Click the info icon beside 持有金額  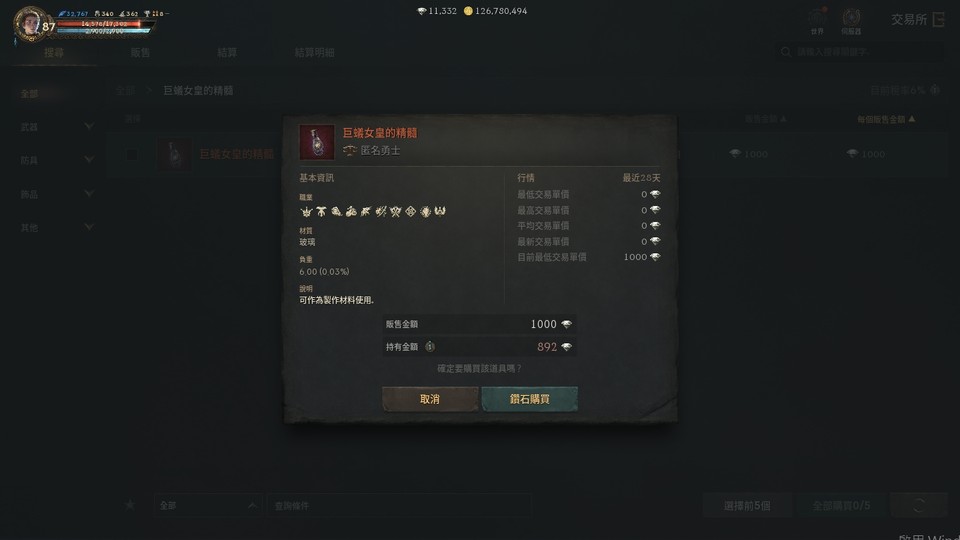coord(430,347)
